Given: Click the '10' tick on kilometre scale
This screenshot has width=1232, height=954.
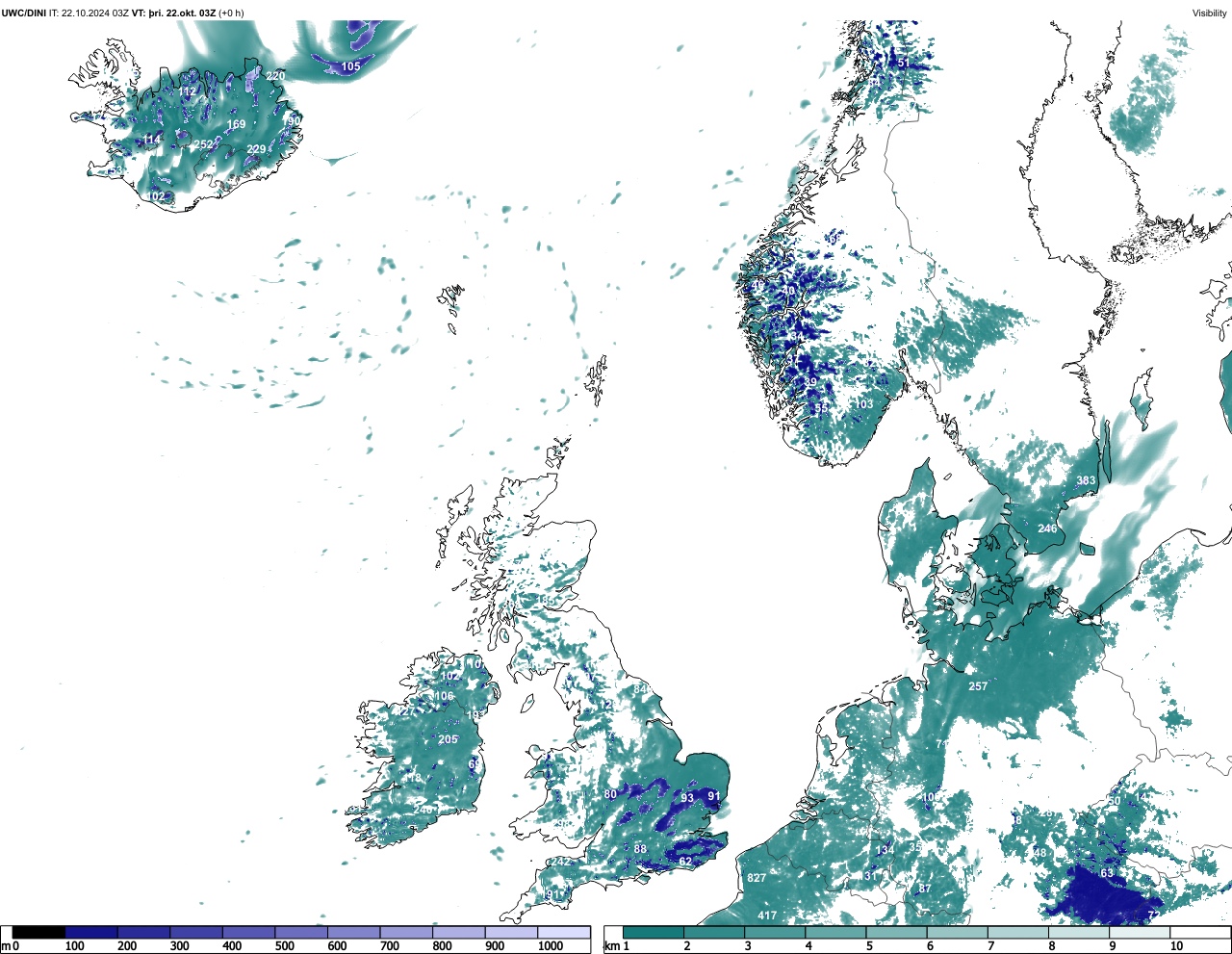Looking at the screenshot, I should 1176,946.
